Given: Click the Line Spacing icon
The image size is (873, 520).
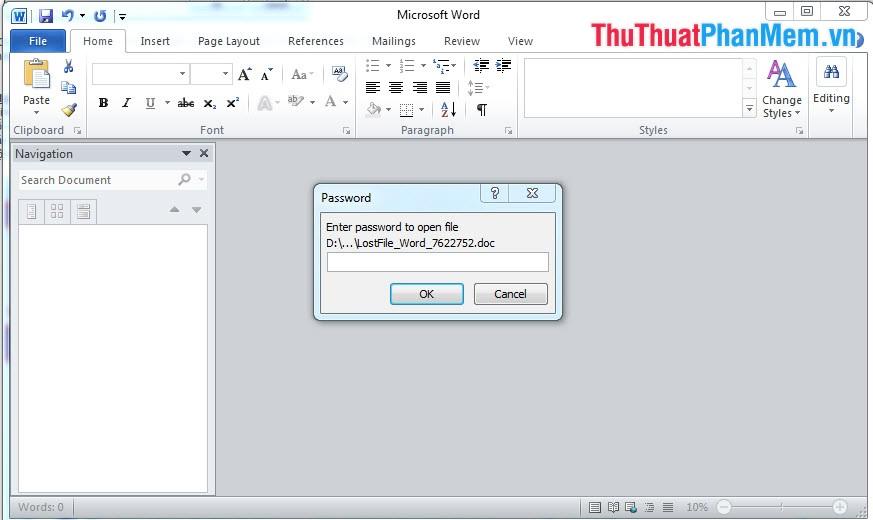Looking at the screenshot, I should pyautogui.click(x=475, y=87).
